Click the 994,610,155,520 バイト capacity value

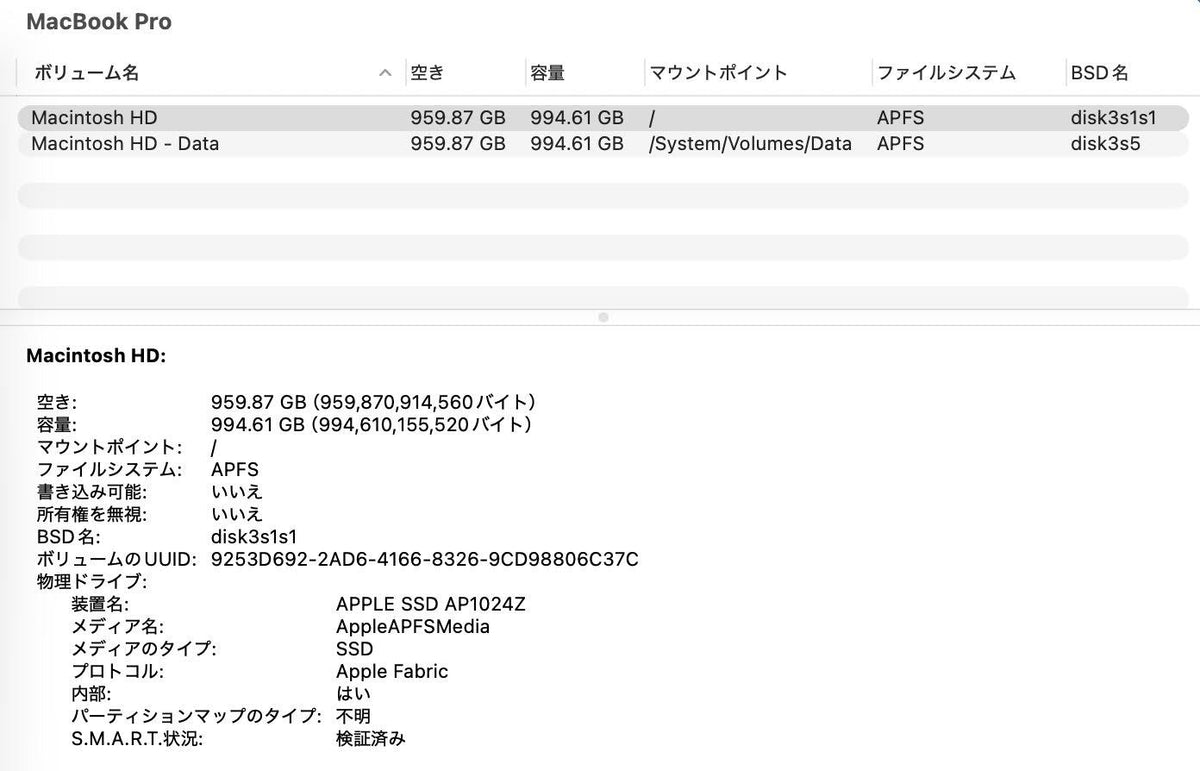coord(422,425)
